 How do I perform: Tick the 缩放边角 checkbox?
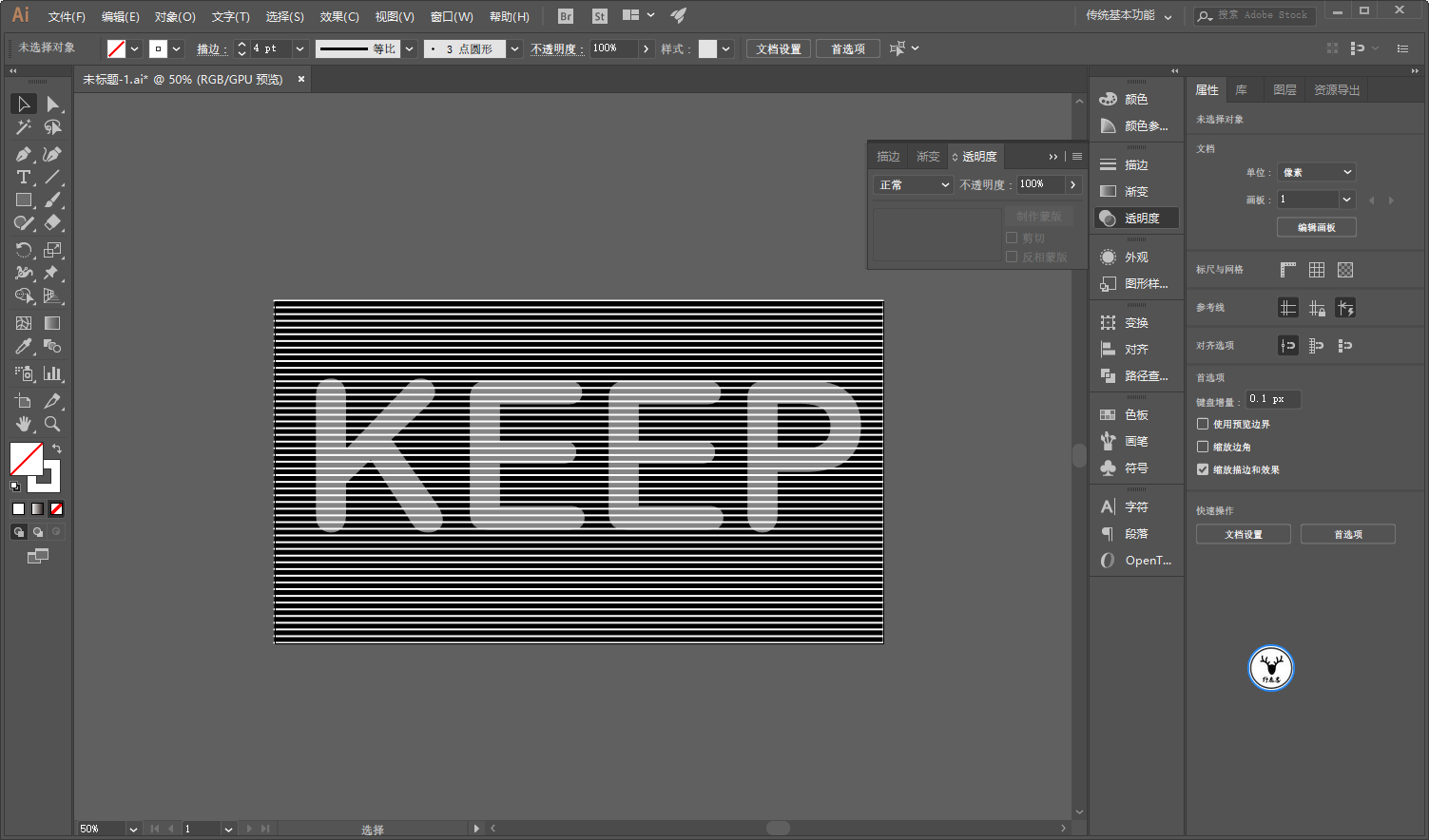pos(1203,447)
